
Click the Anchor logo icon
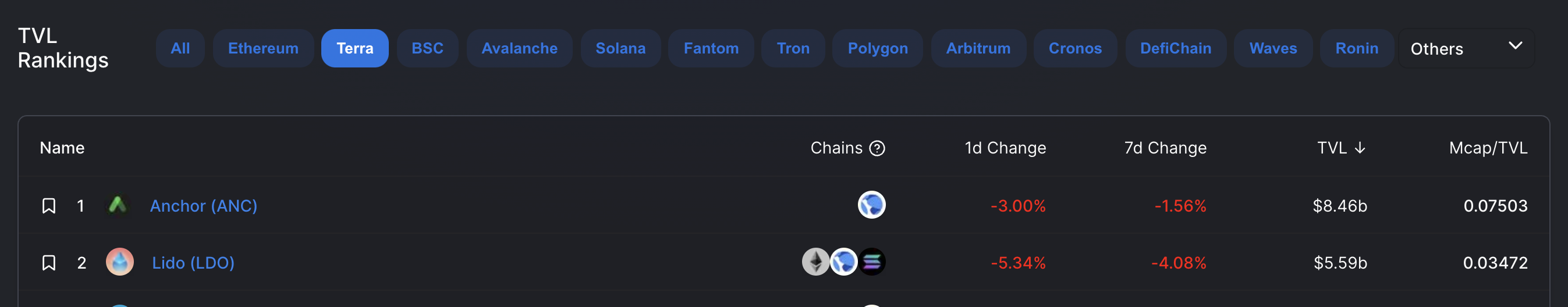(118, 205)
